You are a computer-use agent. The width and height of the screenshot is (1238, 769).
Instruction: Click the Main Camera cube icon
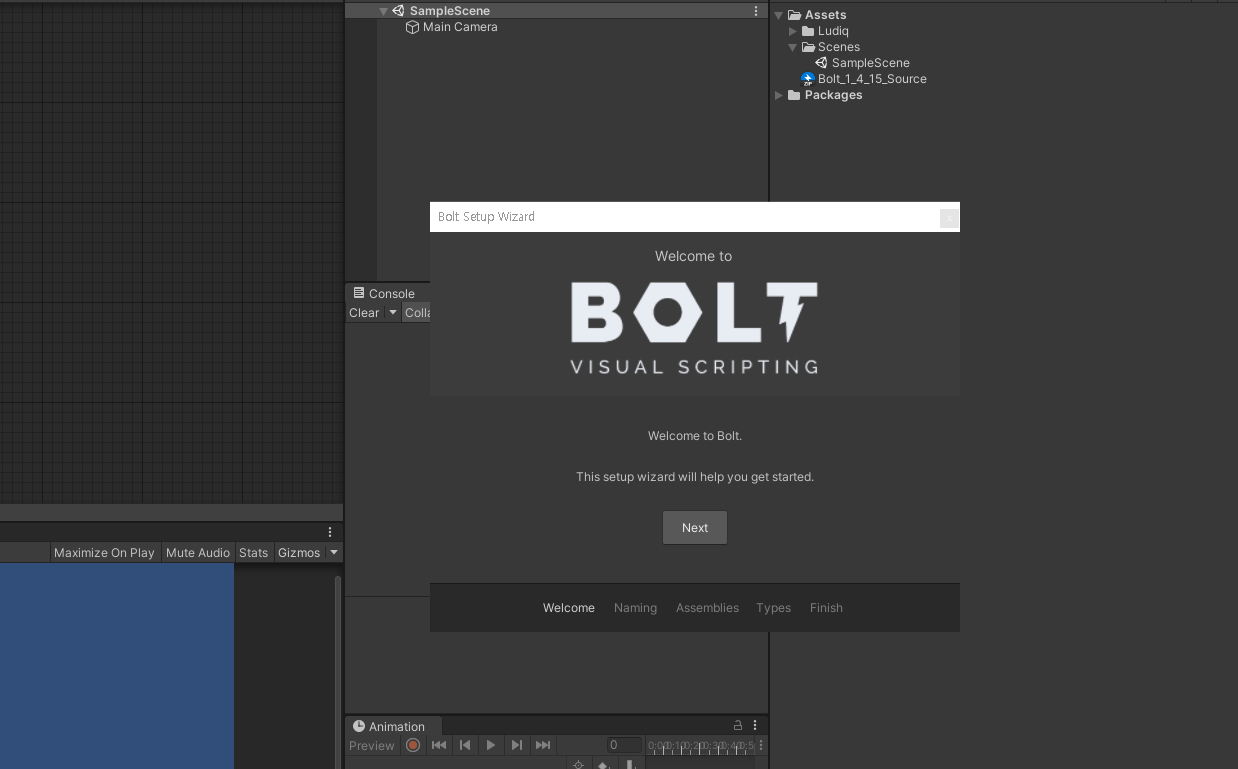412,27
